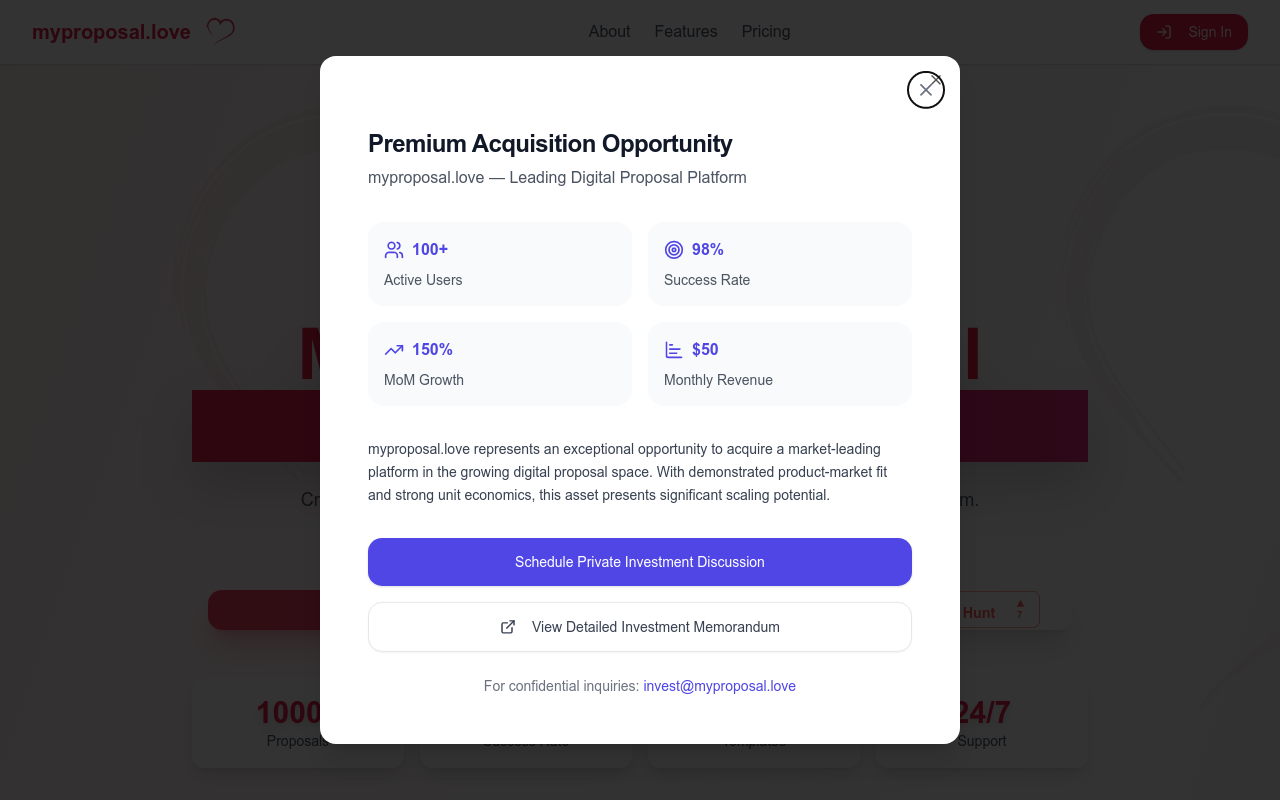Select the $50 Monthly Revenue card
This screenshot has height=800, width=1280.
[780, 364]
